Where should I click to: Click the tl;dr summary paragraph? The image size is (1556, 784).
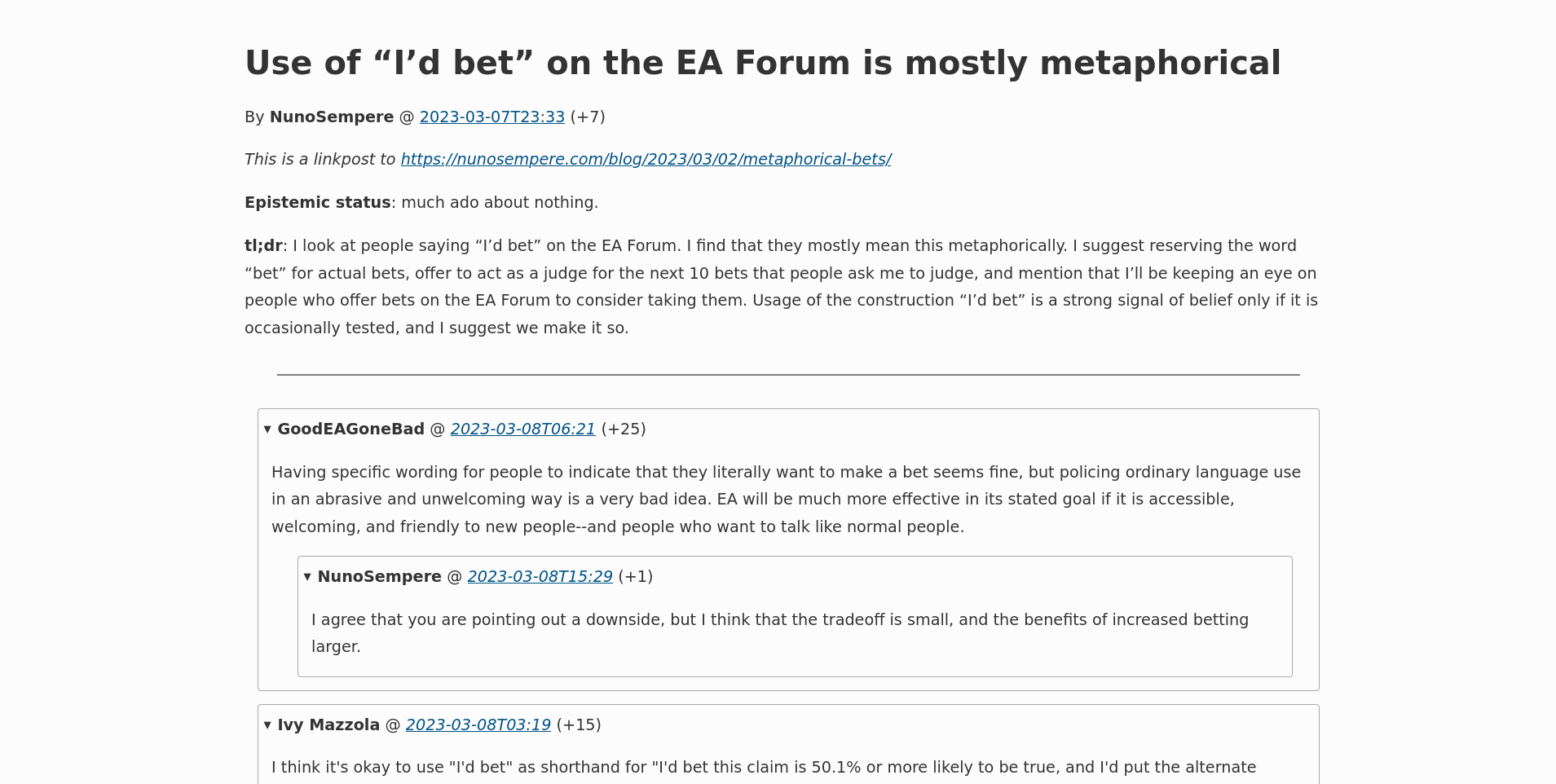coord(781,287)
